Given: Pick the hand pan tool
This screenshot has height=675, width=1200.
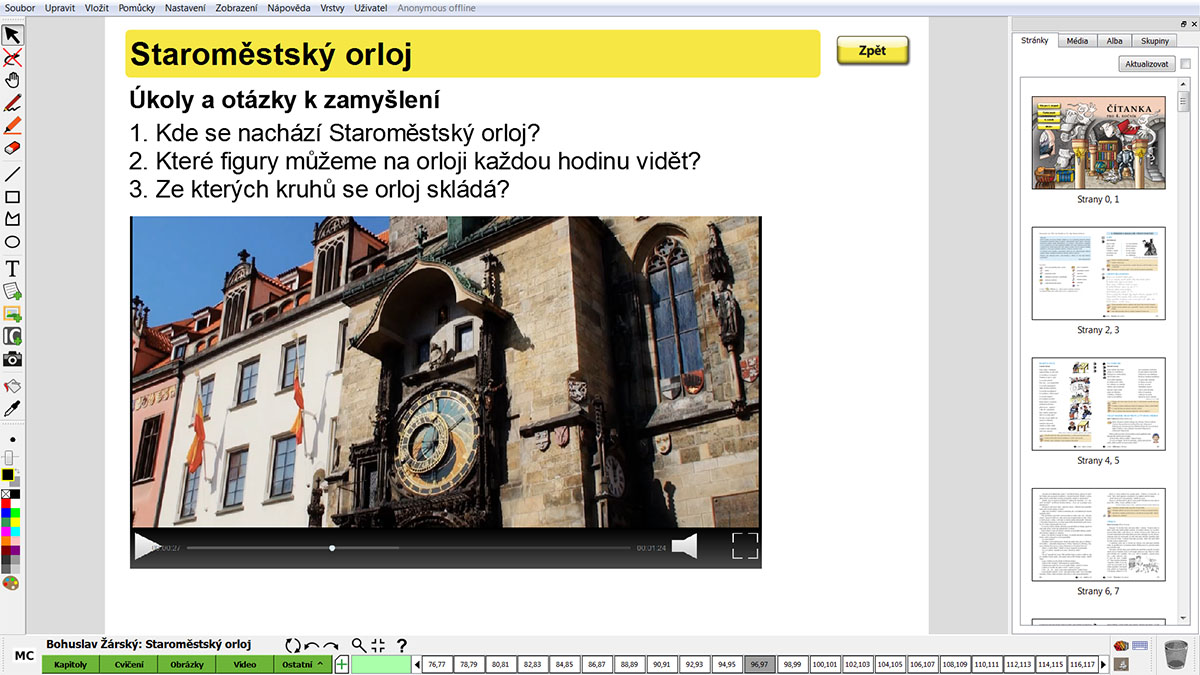Looking at the screenshot, I should coord(12,80).
